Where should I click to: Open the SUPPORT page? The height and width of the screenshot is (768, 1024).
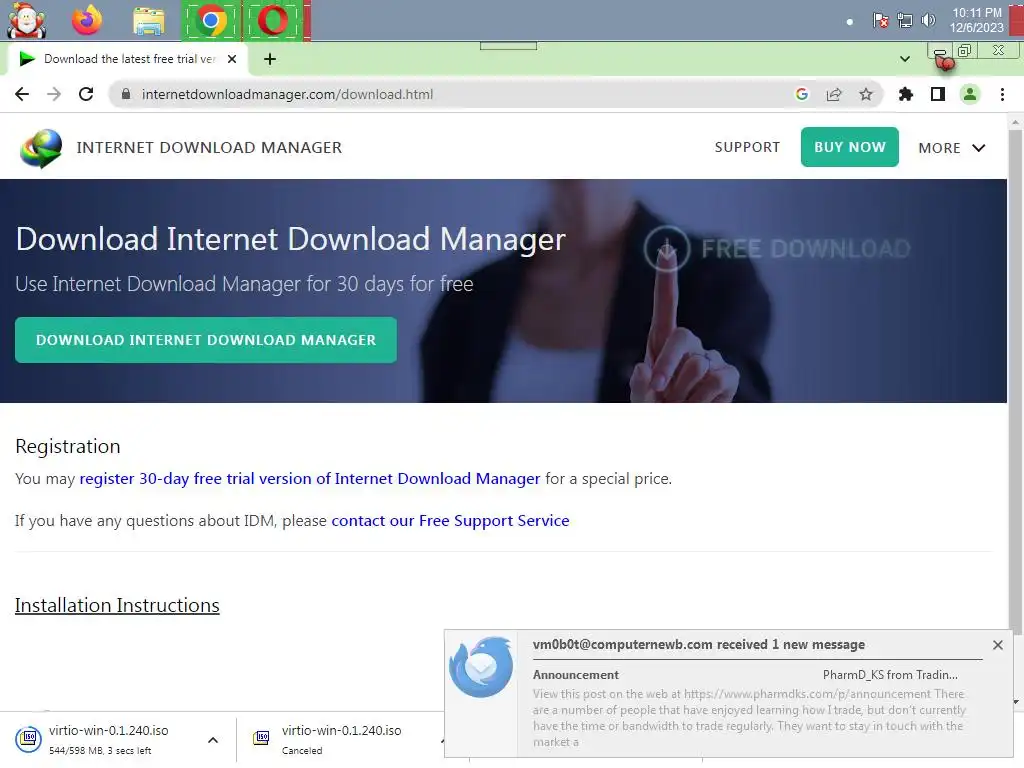(x=747, y=147)
